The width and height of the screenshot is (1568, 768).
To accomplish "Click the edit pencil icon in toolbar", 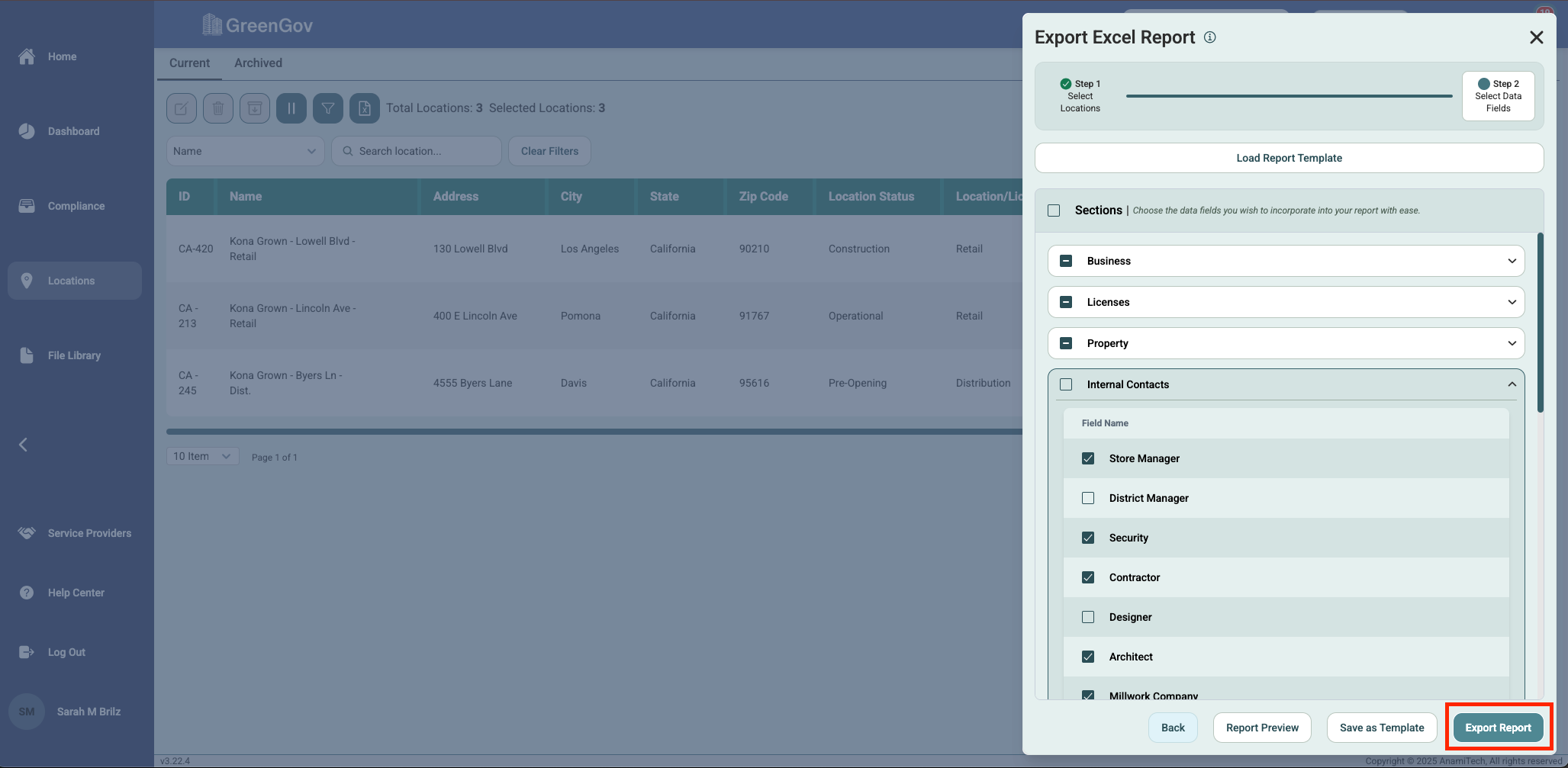I will click(x=182, y=108).
